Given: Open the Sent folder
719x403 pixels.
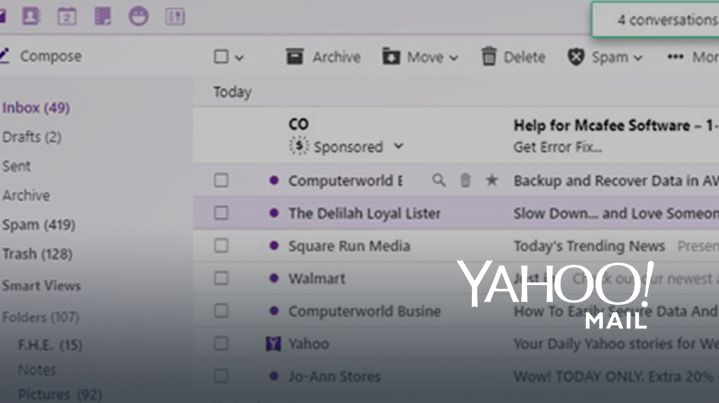Looking at the screenshot, I should pos(16,166).
